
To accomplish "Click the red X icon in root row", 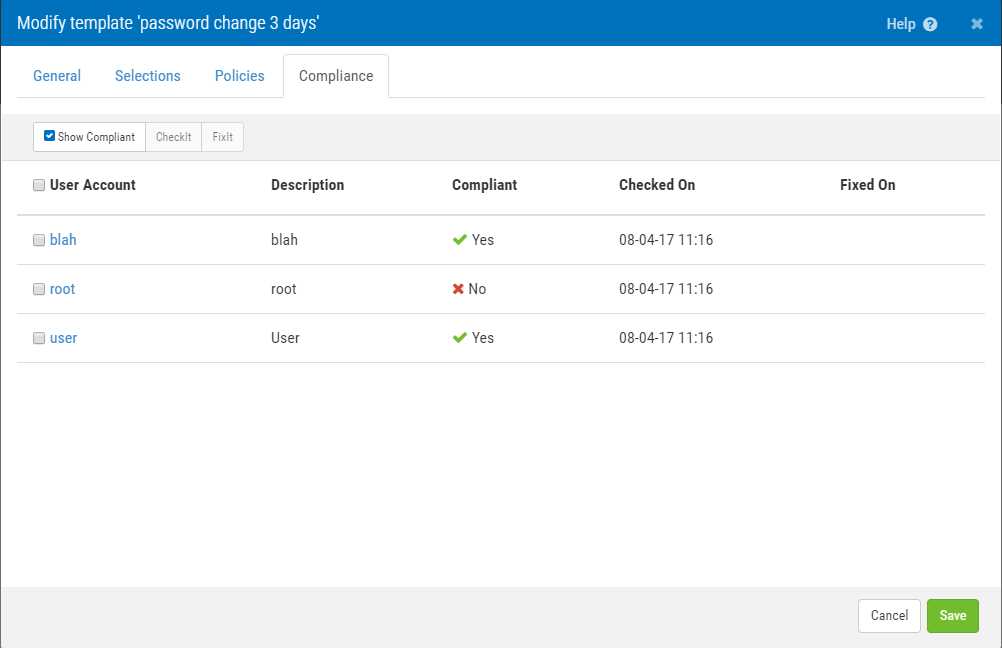I will click(458, 289).
